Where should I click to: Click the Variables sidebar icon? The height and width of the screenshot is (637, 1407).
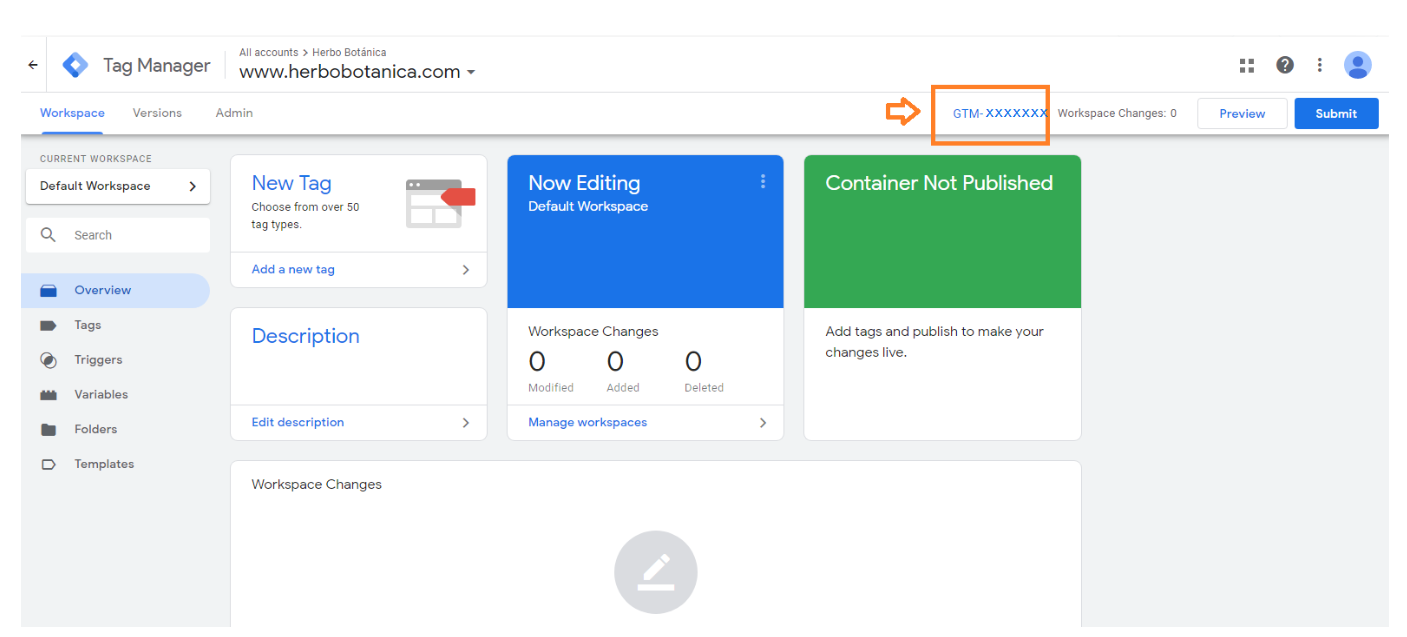pyautogui.click(x=48, y=395)
